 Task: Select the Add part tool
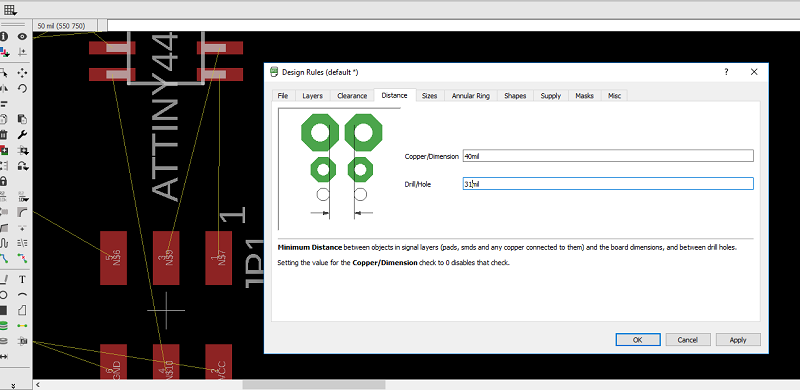pos(4,151)
